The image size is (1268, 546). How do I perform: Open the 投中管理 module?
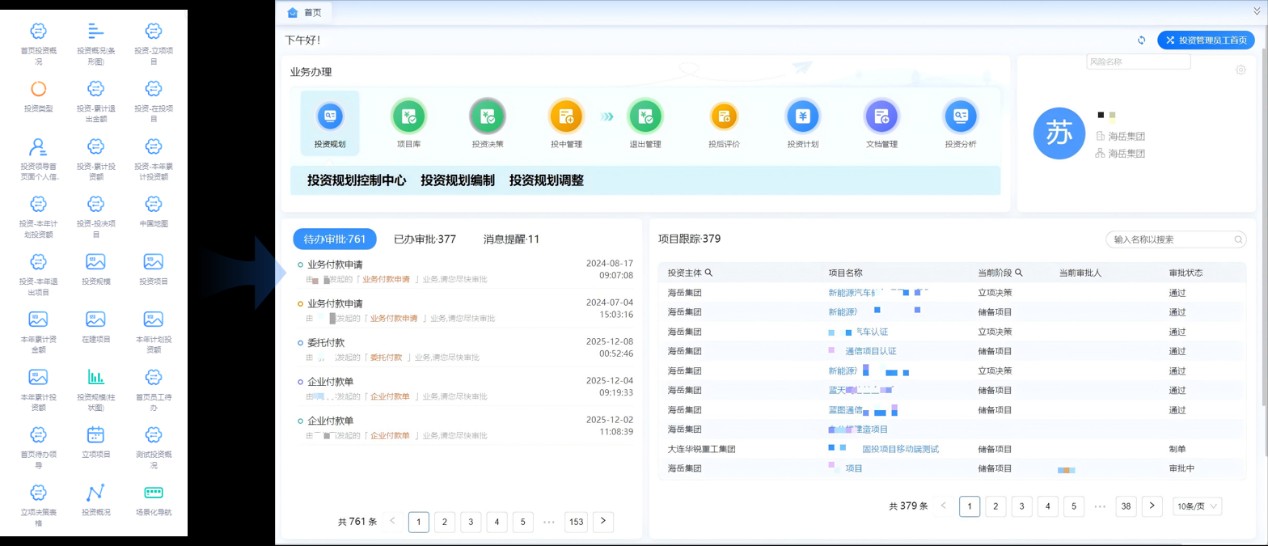[566, 118]
